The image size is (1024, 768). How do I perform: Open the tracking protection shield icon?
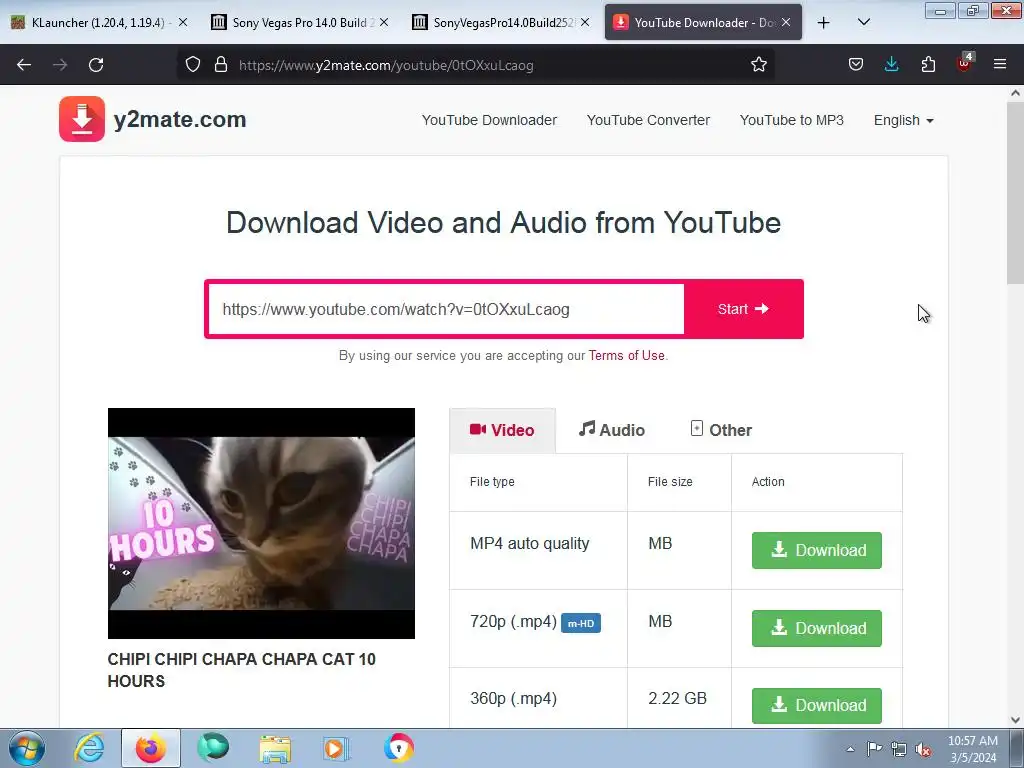point(193,65)
